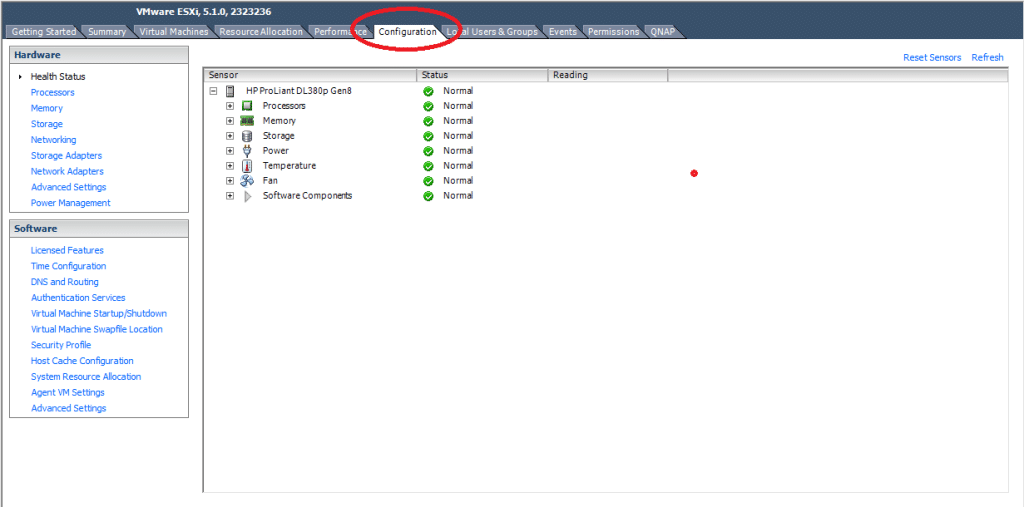Click the Software Components triangle icon
1024x507 pixels.
click(x=248, y=196)
